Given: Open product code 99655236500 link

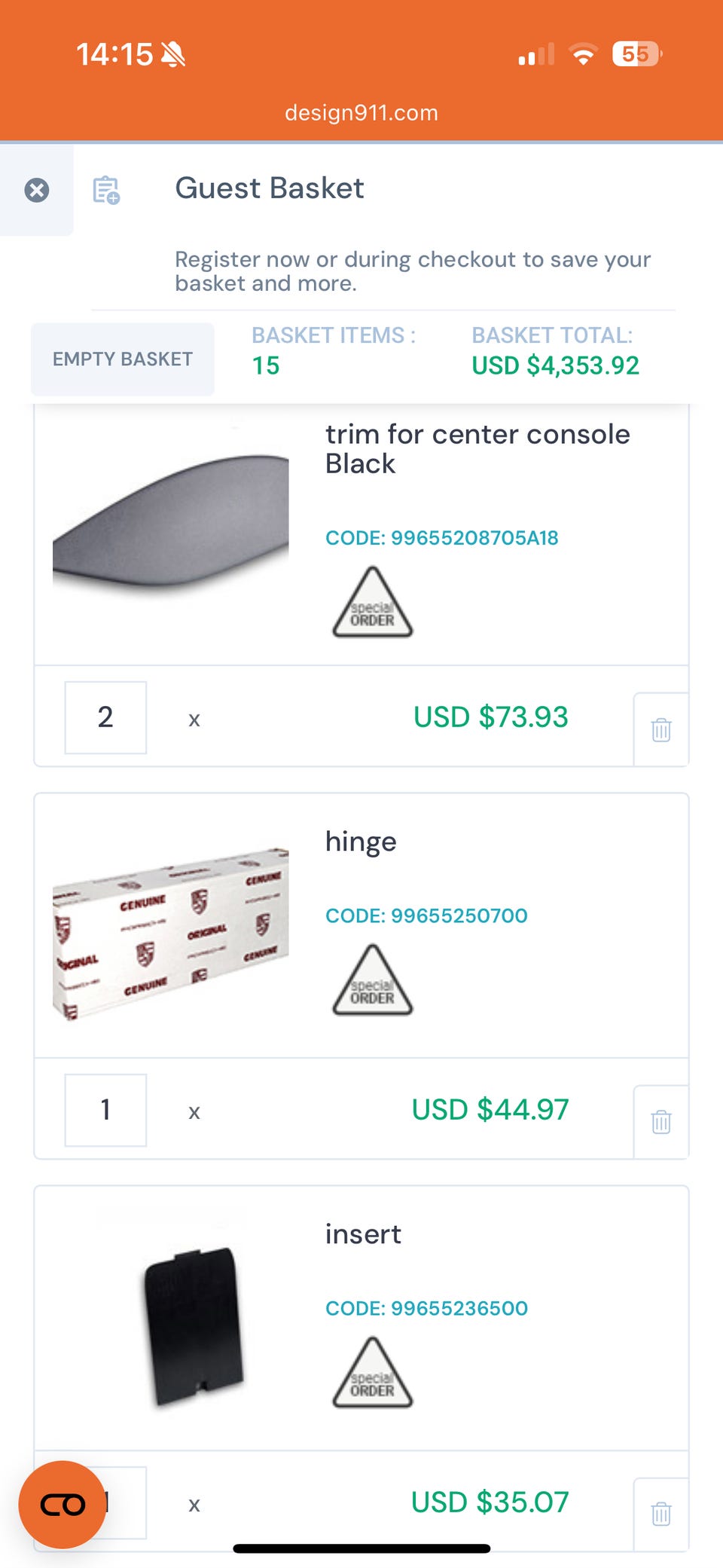Looking at the screenshot, I should (x=426, y=1308).
